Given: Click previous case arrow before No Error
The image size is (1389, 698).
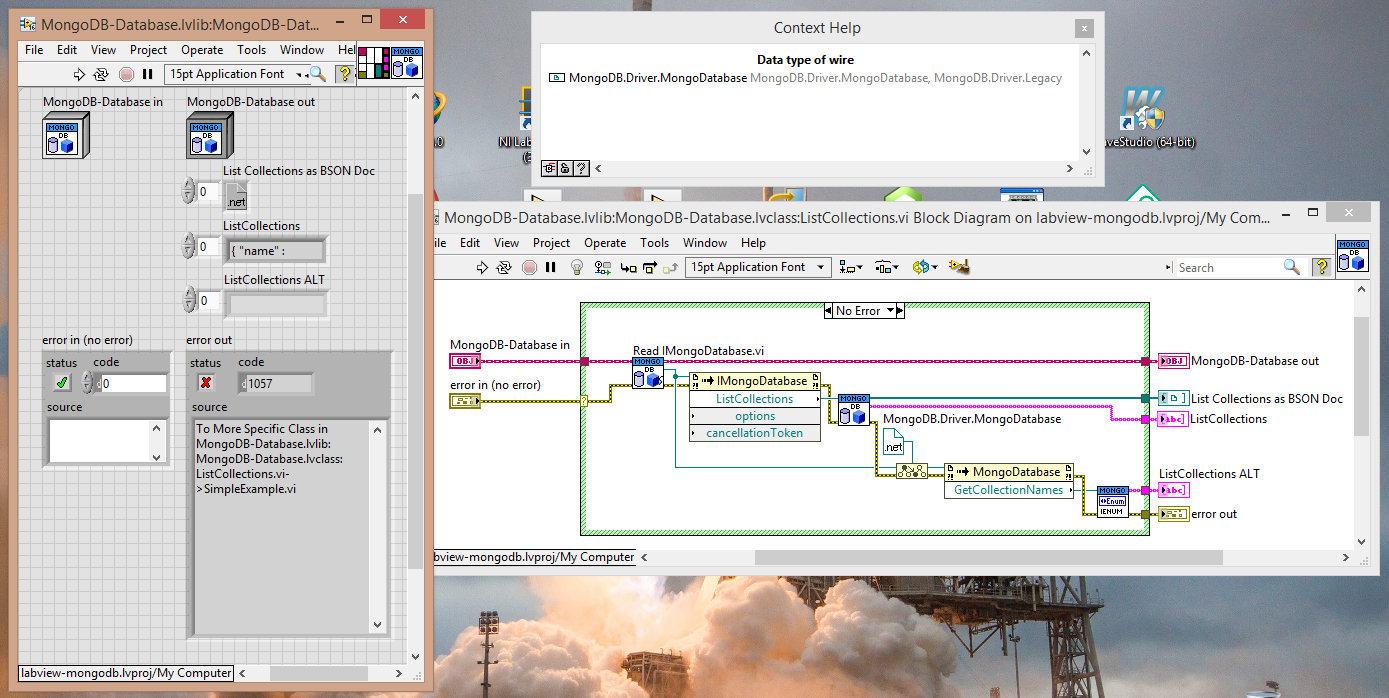Looking at the screenshot, I should pos(829,311).
